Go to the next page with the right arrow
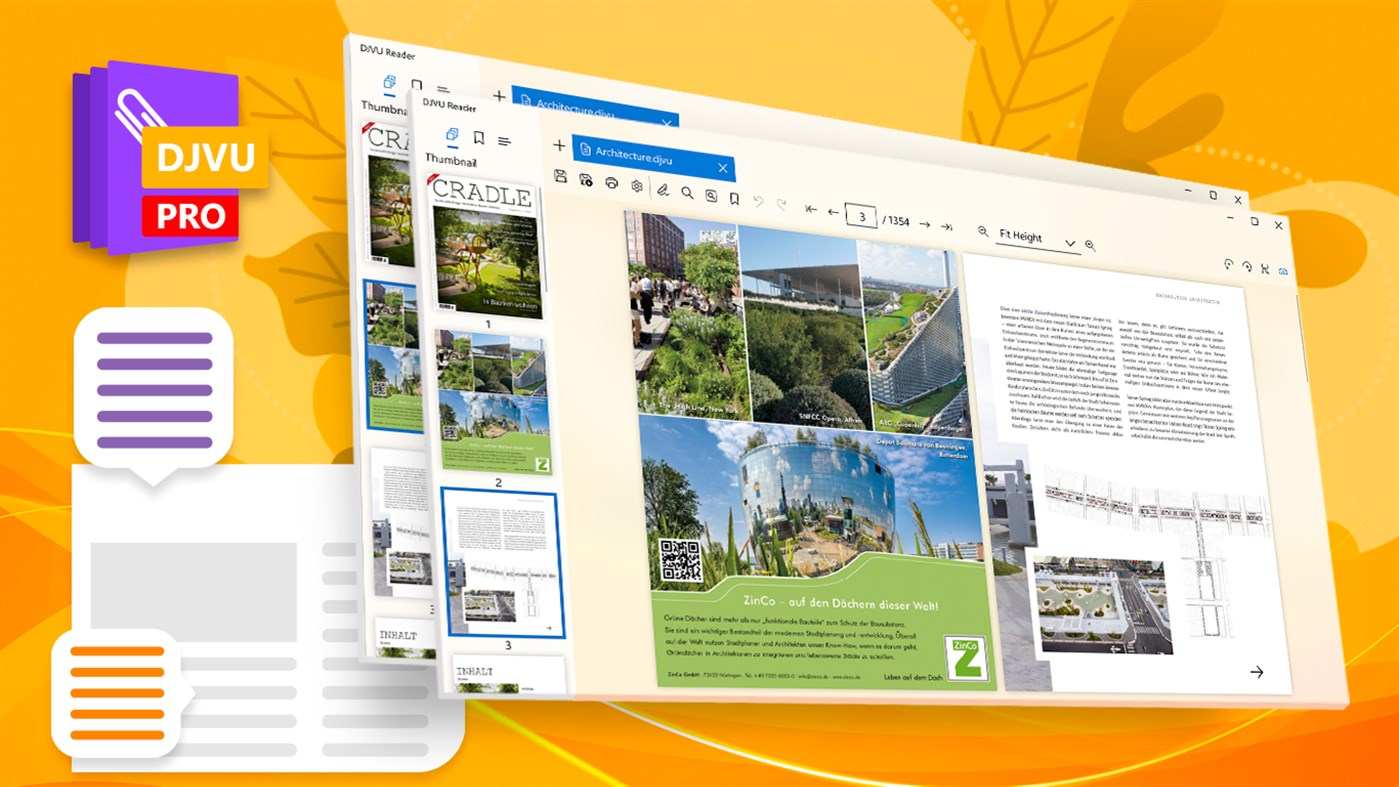The width and height of the screenshot is (1399, 787). tap(924, 224)
